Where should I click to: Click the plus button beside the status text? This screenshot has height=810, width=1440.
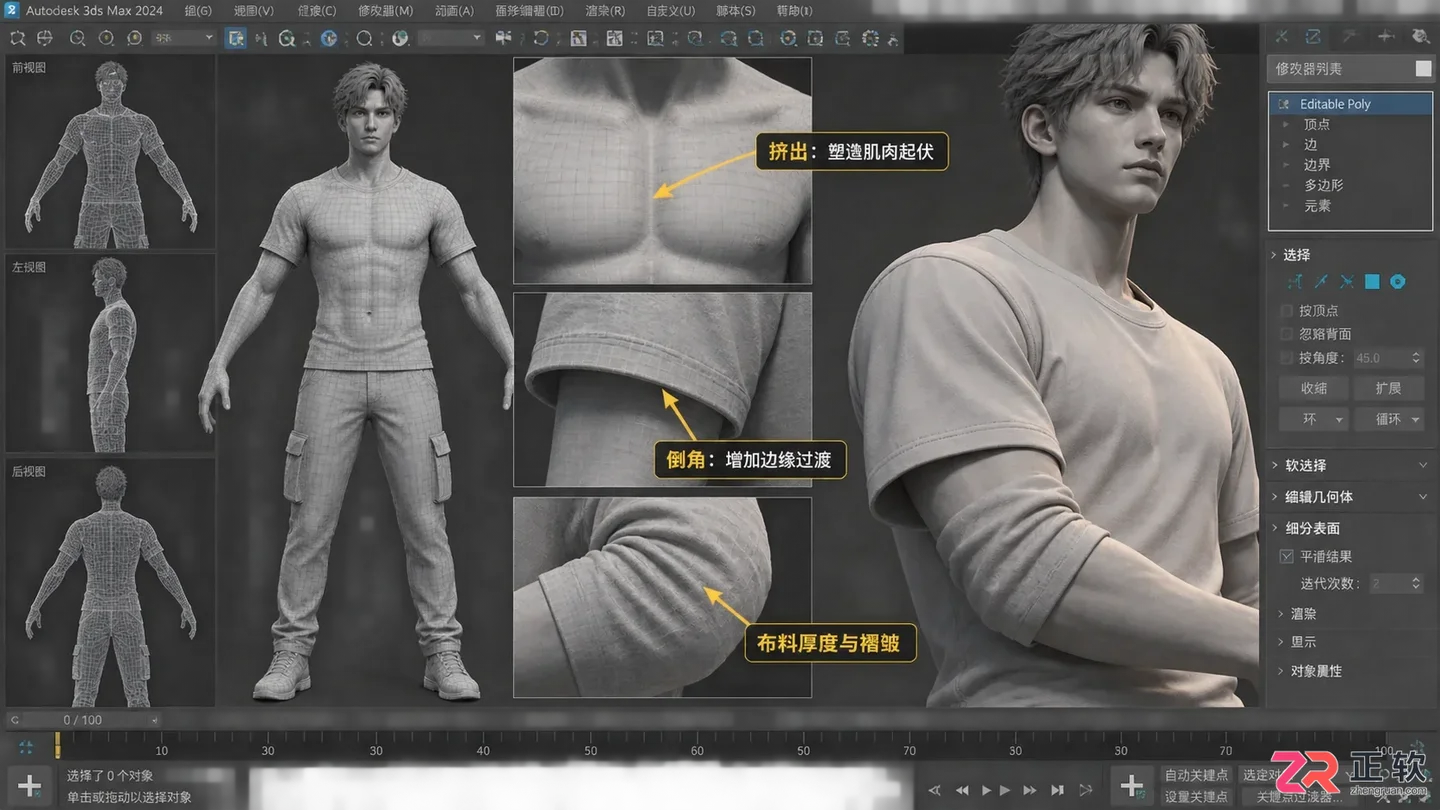tap(30, 786)
